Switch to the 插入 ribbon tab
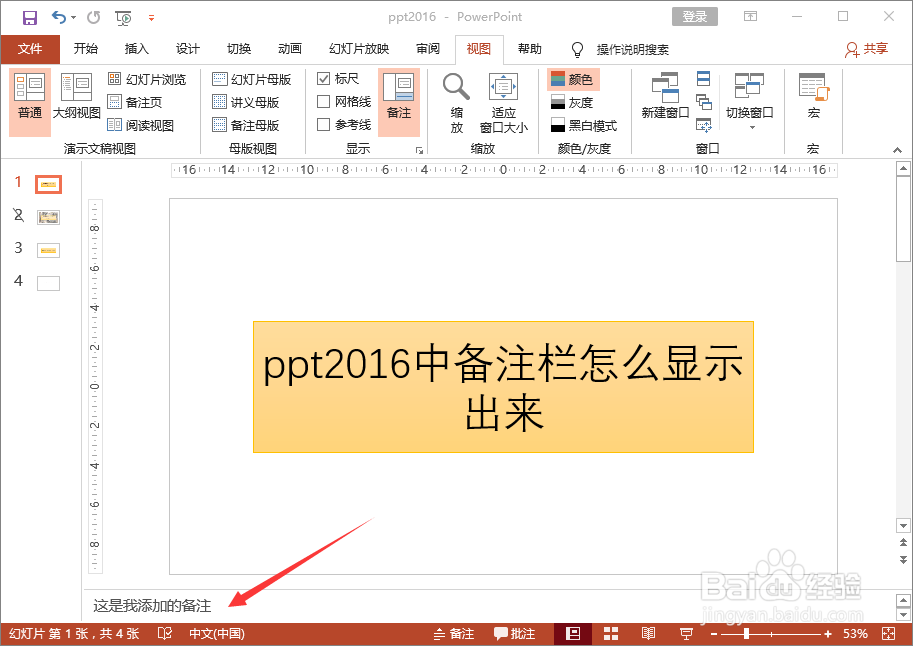 pyautogui.click(x=136, y=48)
